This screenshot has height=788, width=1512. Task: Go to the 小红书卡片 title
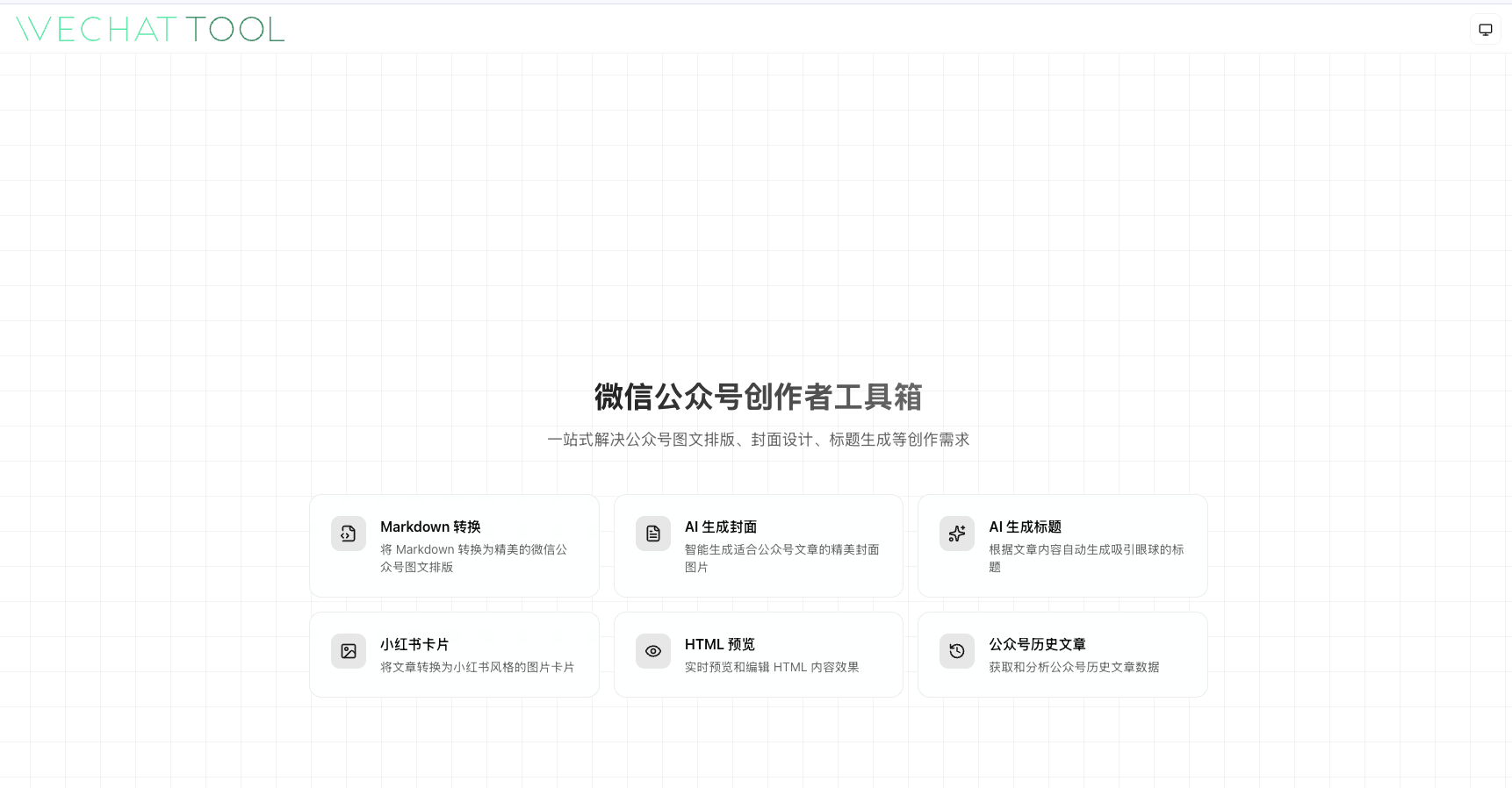(414, 644)
